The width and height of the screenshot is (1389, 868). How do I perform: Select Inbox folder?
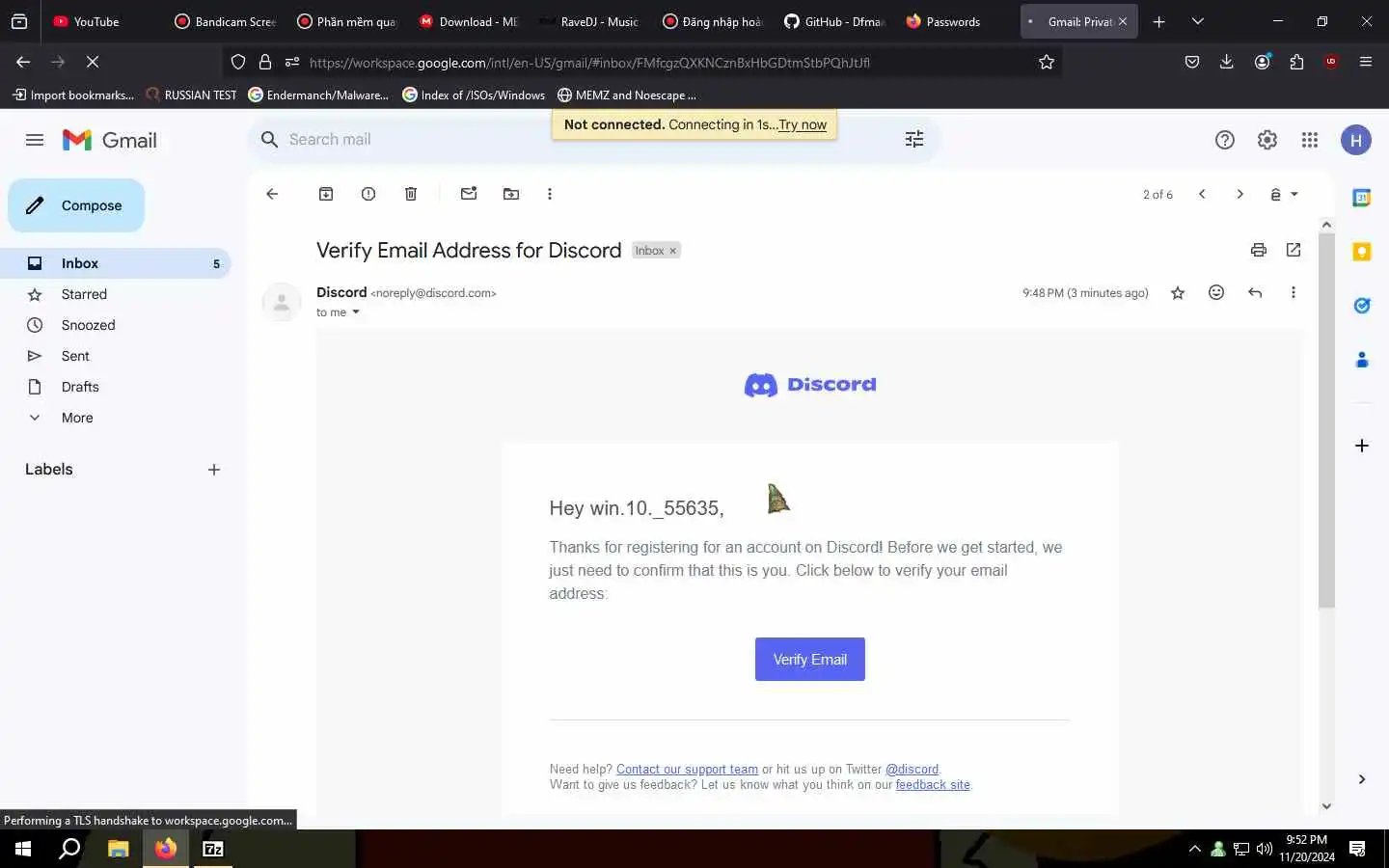tap(116, 263)
